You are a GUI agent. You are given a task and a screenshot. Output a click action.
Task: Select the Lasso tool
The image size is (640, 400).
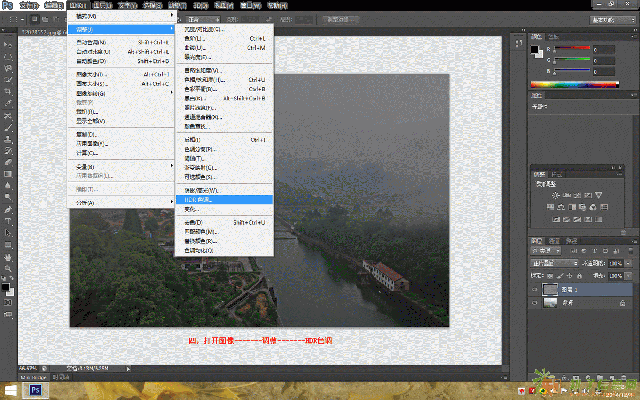(8, 66)
